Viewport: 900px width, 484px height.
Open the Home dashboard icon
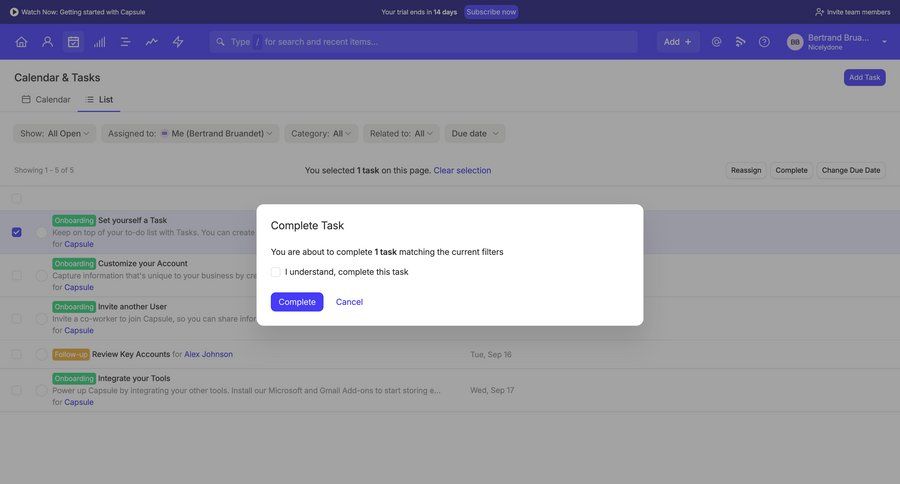[x=21, y=42]
